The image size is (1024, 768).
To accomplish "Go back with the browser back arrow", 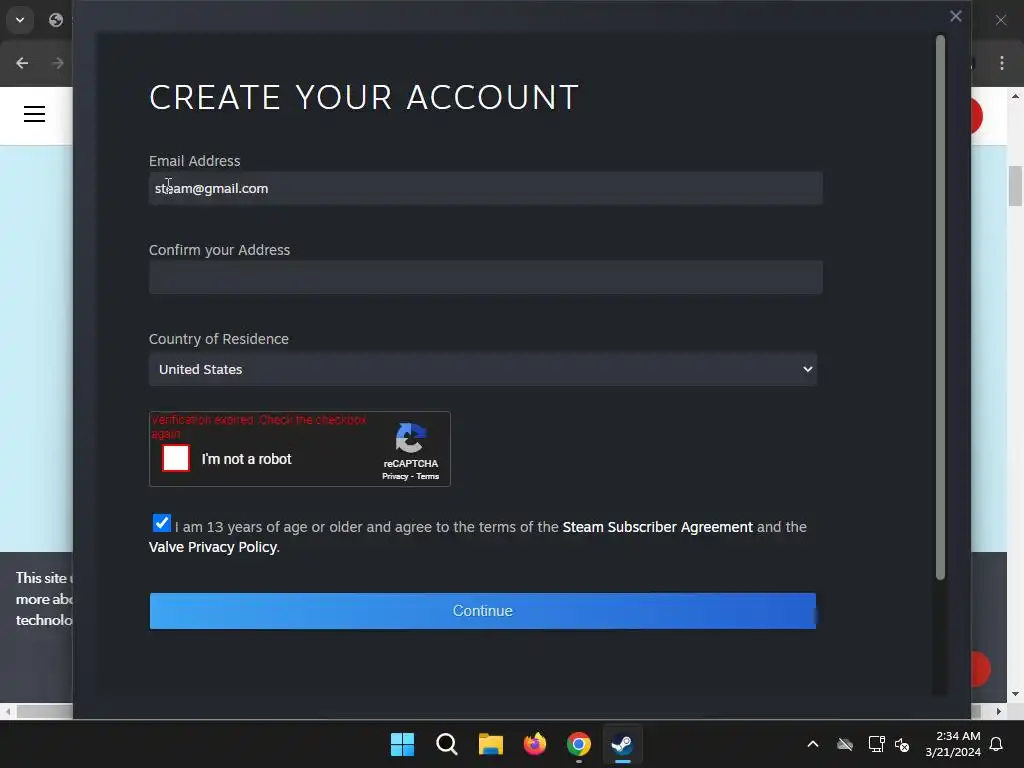I will (22, 63).
